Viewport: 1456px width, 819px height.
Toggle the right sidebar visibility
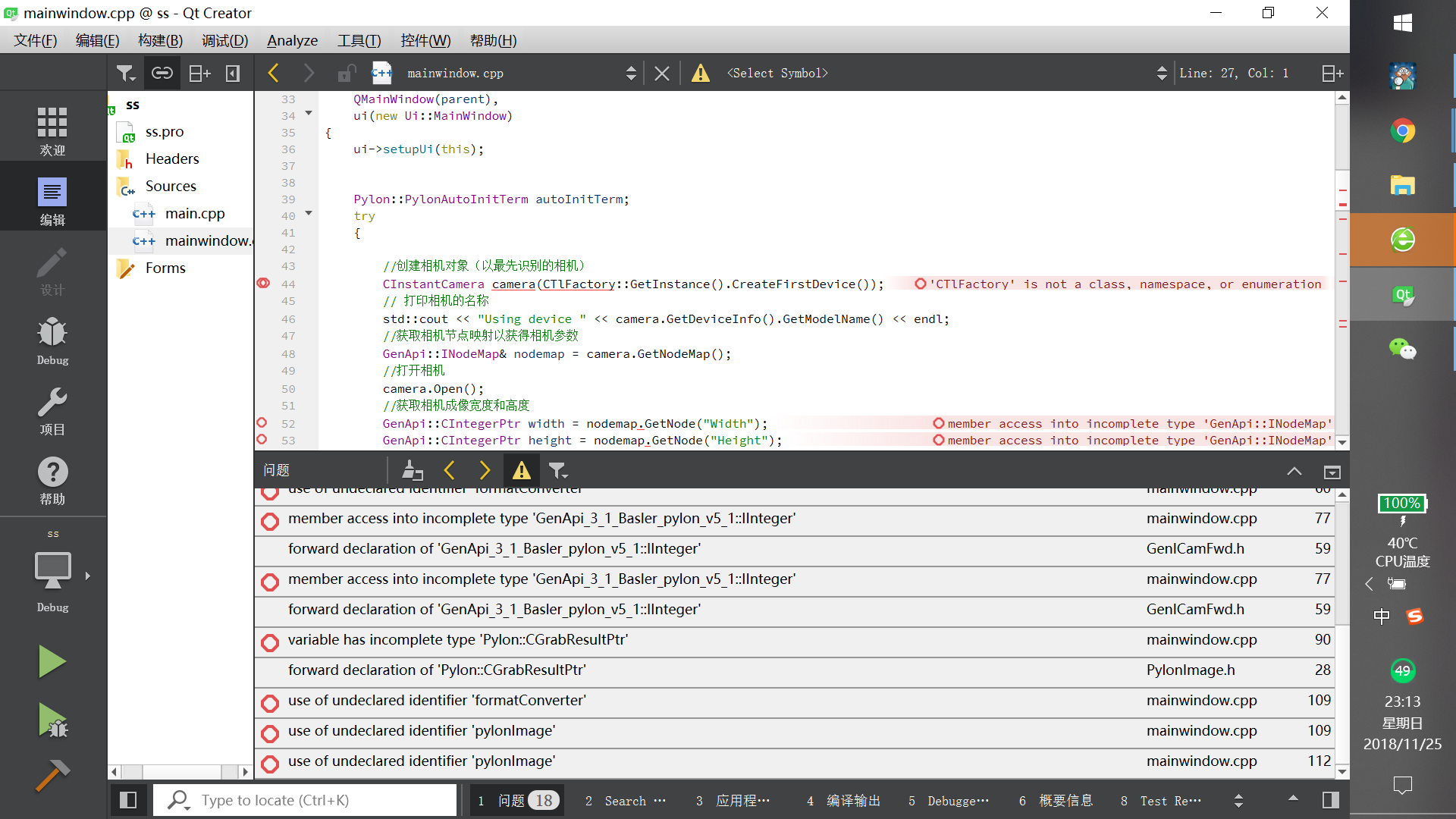(1331, 800)
